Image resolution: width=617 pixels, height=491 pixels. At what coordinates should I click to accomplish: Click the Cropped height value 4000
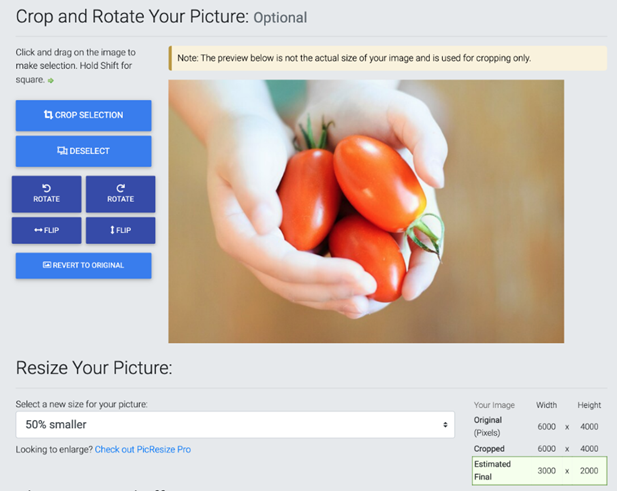coord(588,449)
